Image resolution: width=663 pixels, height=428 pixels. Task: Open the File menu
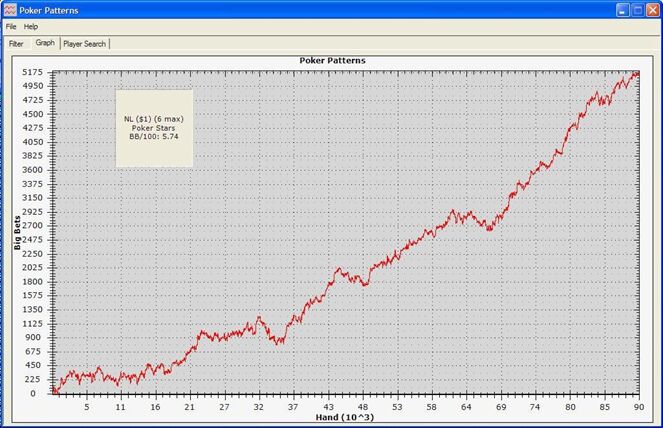coord(11,27)
